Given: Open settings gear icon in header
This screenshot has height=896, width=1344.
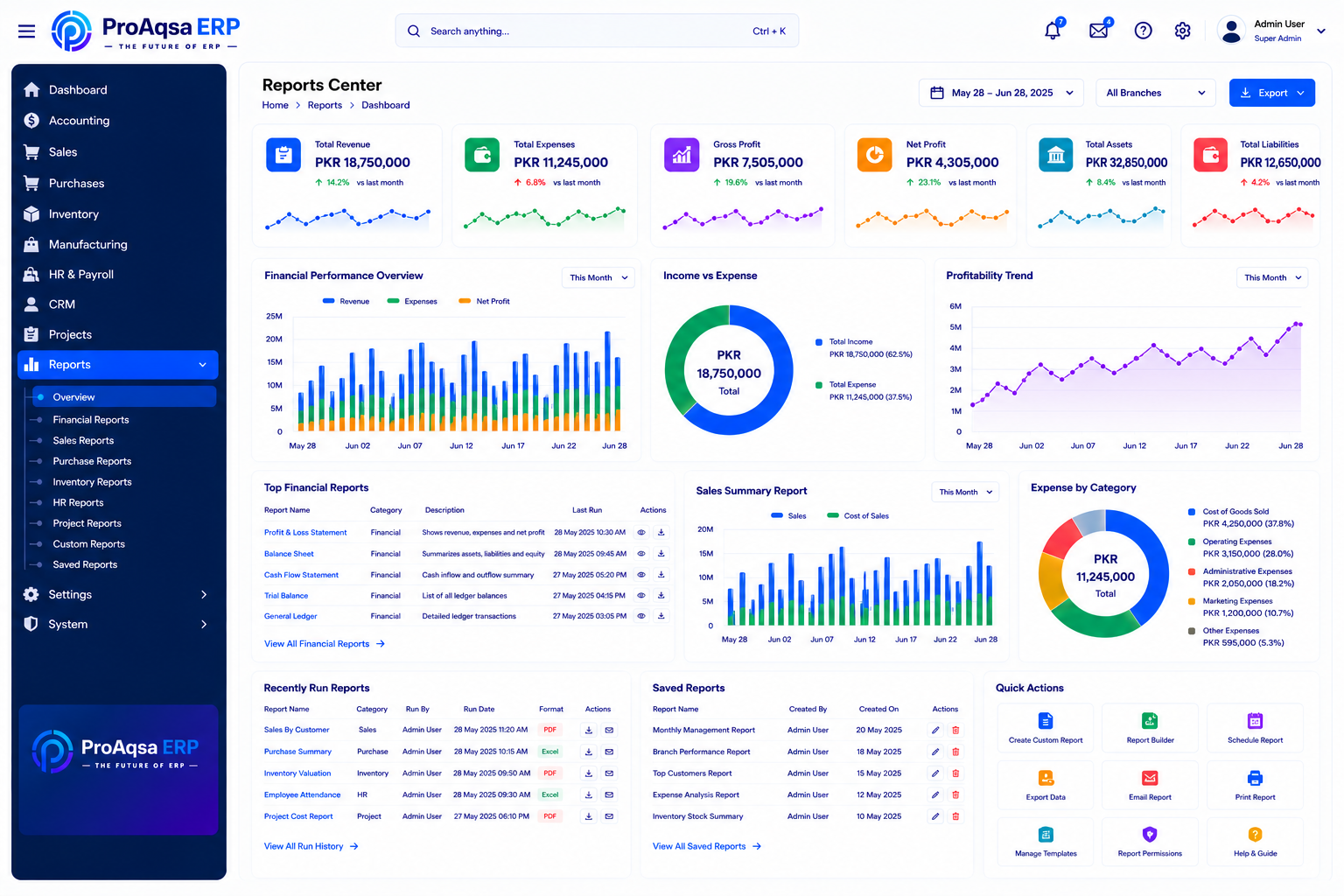Looking at the screenshot, I should point(1182,31).
